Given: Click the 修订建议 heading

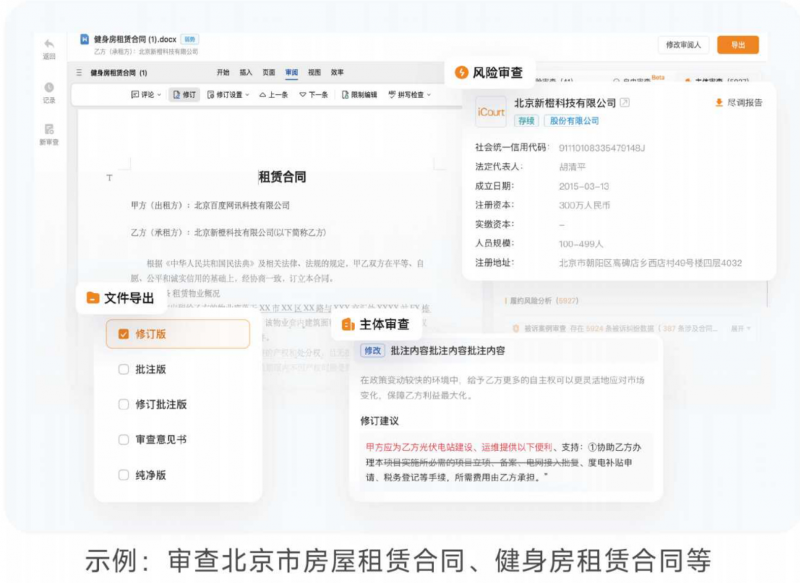Looking at the screenshot, I should point(379,421).
